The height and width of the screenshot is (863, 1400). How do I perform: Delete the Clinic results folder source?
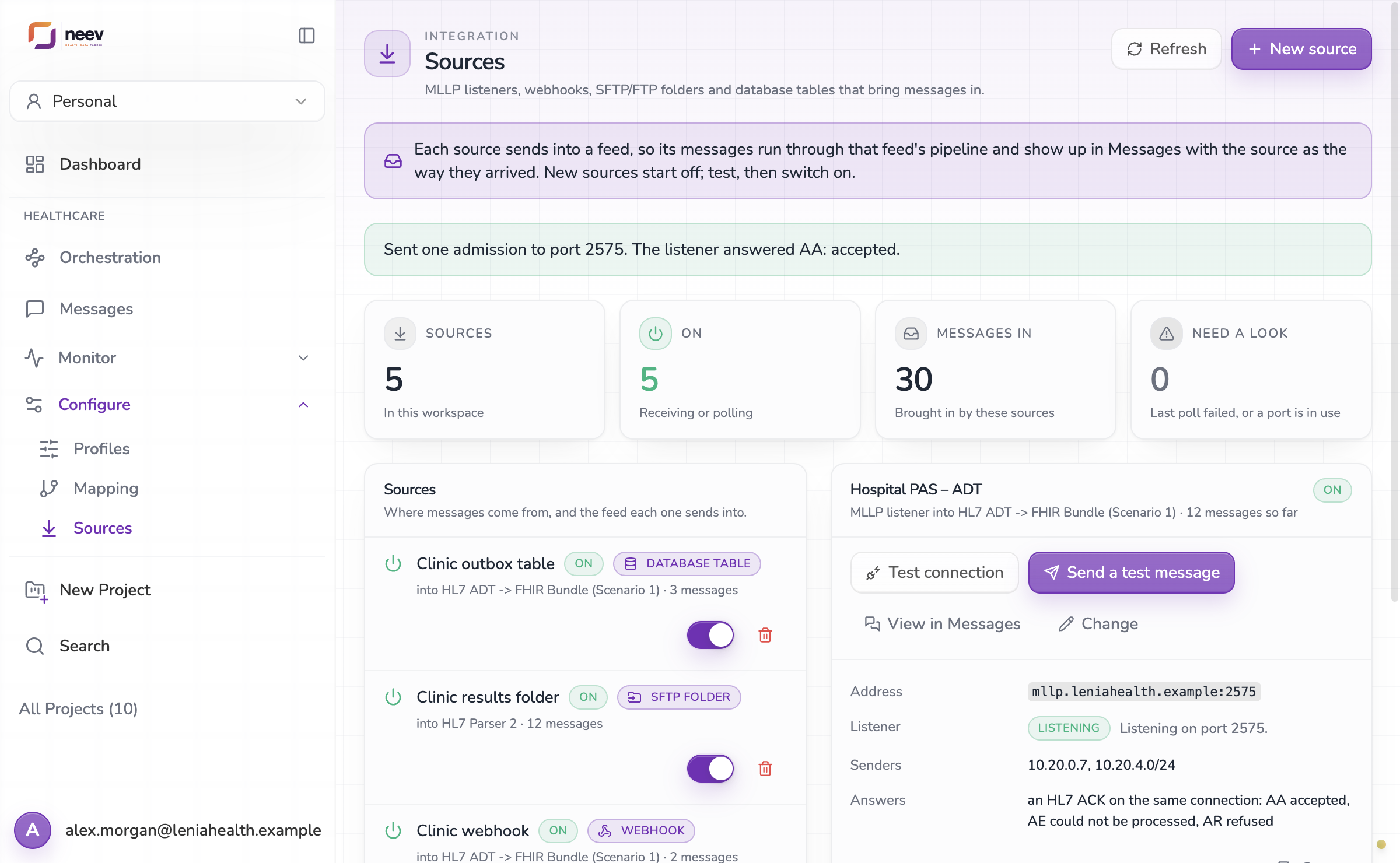click(765, 769)
